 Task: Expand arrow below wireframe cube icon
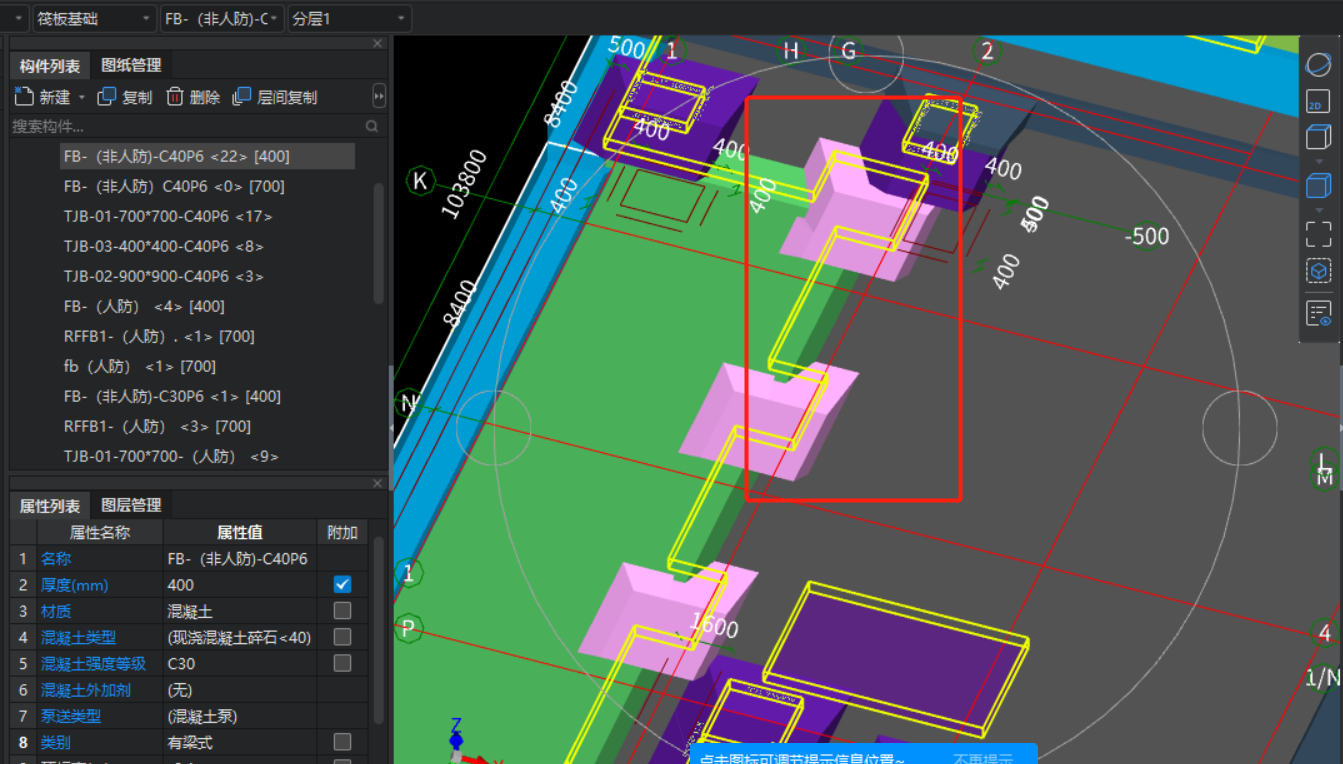(1318, 161)
